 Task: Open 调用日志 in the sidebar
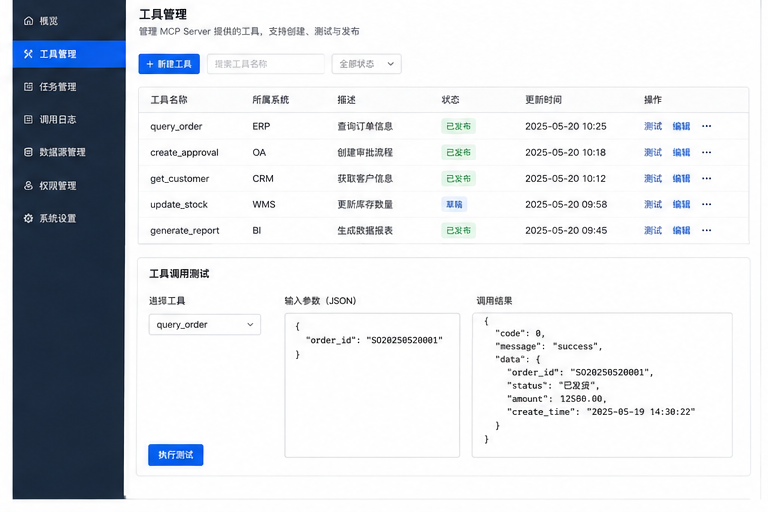click(x=69, y=119)
